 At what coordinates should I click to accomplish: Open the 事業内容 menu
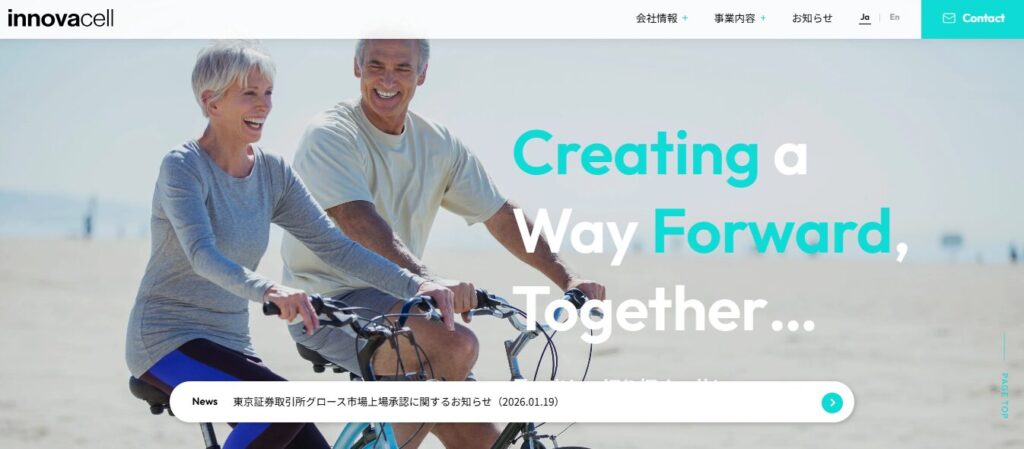[x=735, y=18]
